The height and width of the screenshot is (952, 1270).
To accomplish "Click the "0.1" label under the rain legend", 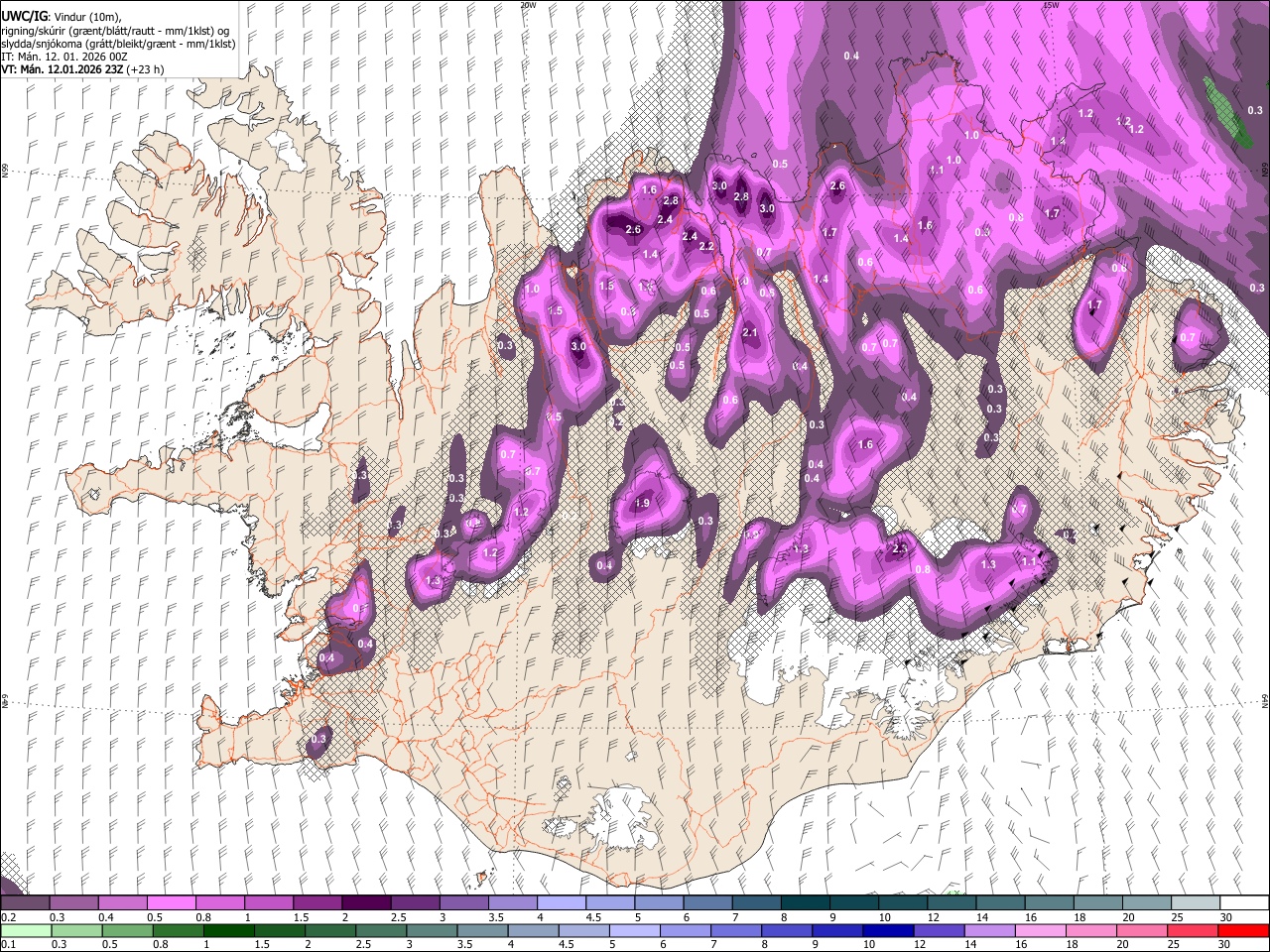I will tap(9, 945).
